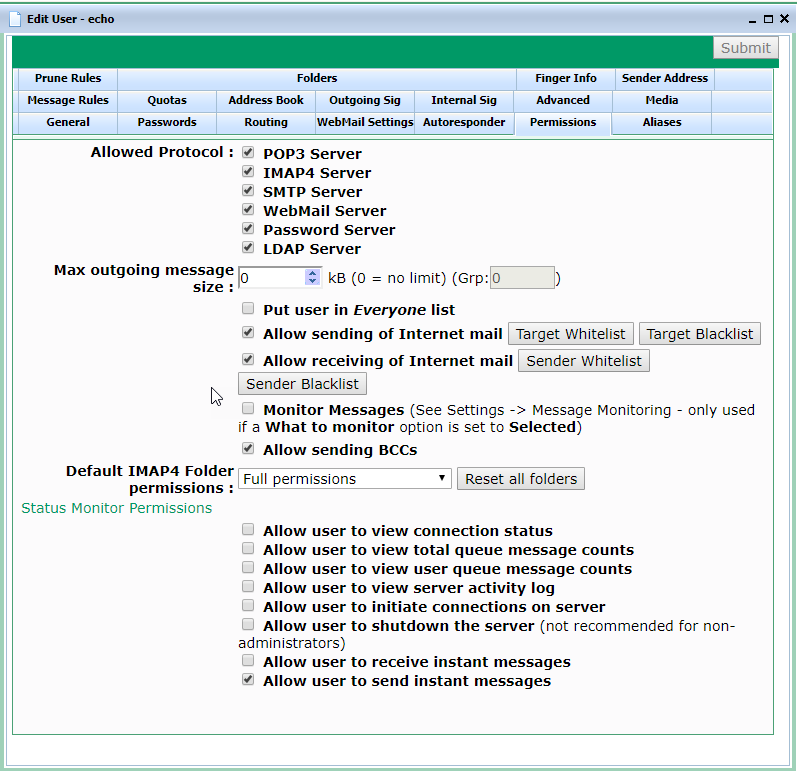This screenshot has height=771, width=797.
Task: Open the Aliases tab
Action: click(x=662, y=122)
